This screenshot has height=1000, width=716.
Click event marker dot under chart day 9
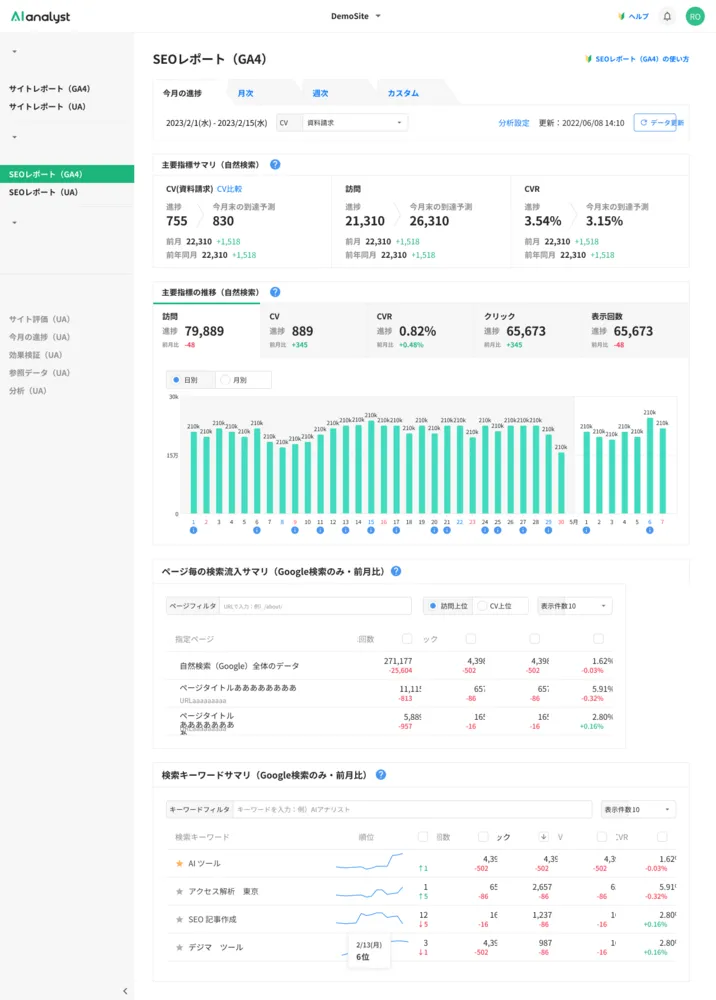(295, 531)
